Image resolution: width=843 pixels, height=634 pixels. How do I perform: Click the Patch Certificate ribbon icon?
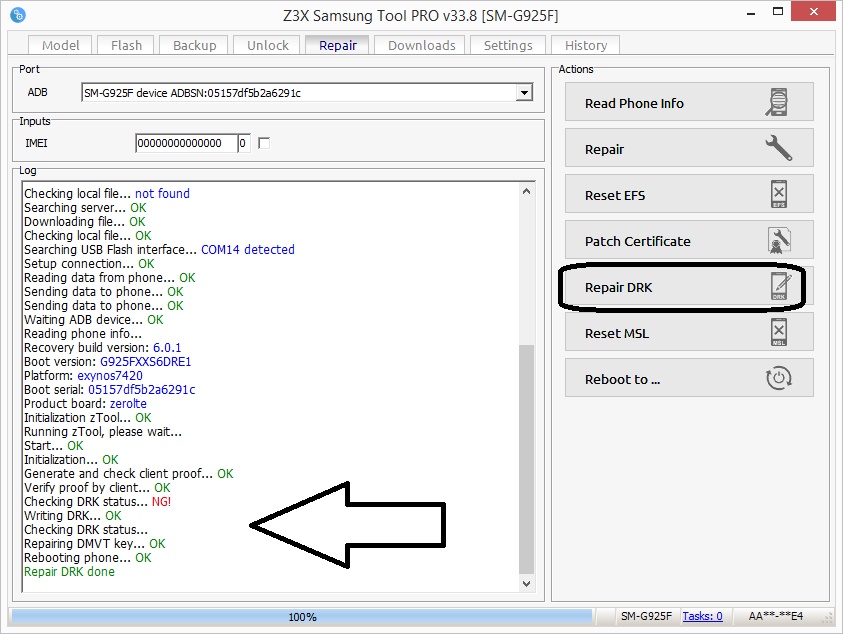pyautogui.click(x=779, y=240)
